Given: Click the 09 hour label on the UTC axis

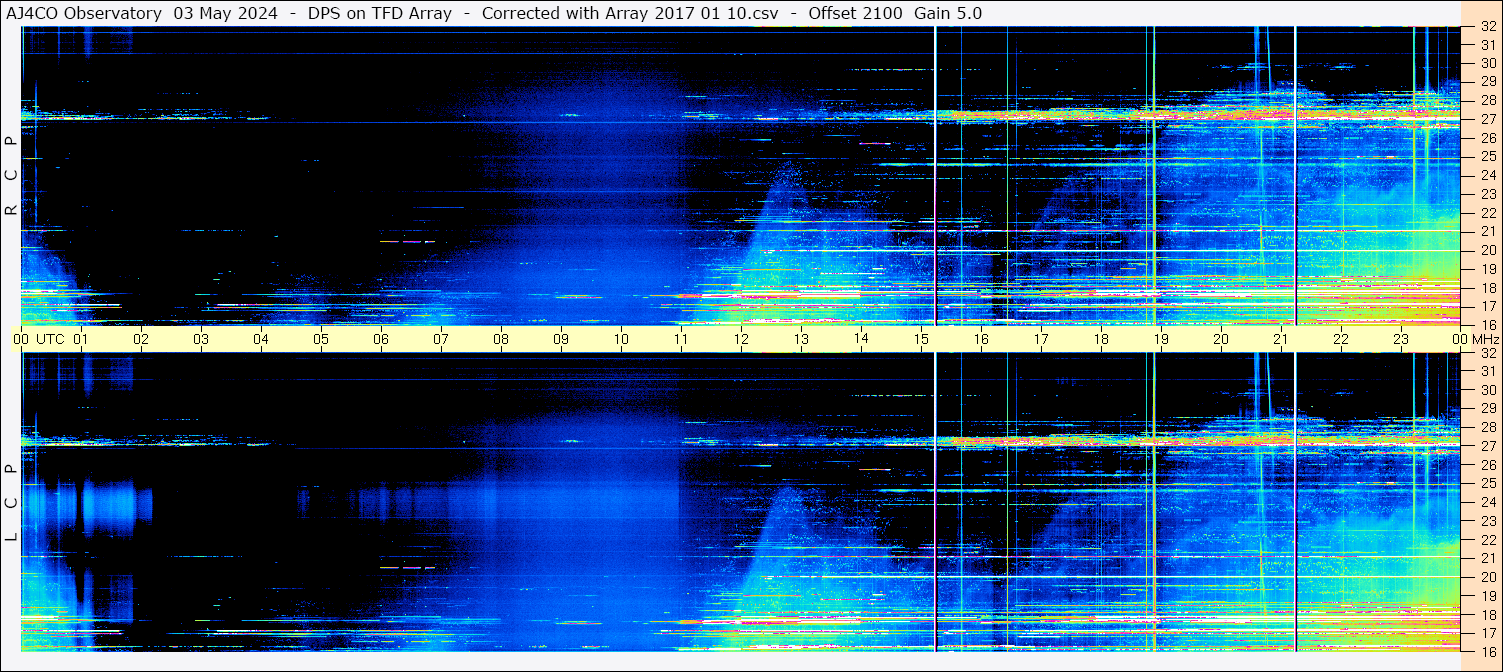Looking at the screenshot, I should [561, 339].
